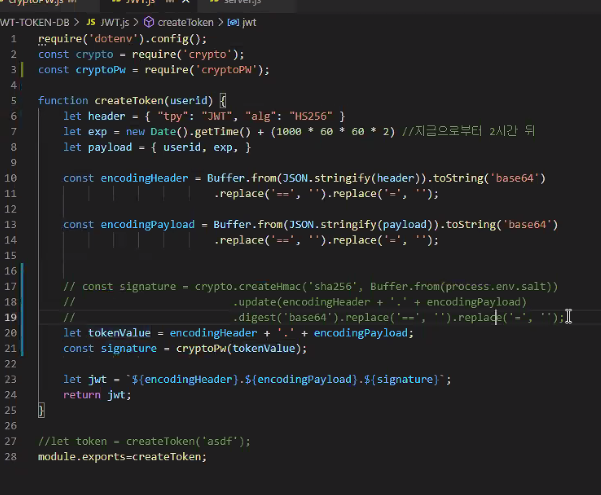Click the function keyword on line 5
The height and width of the screenshot is (495, 601).
tap(63, 100)
